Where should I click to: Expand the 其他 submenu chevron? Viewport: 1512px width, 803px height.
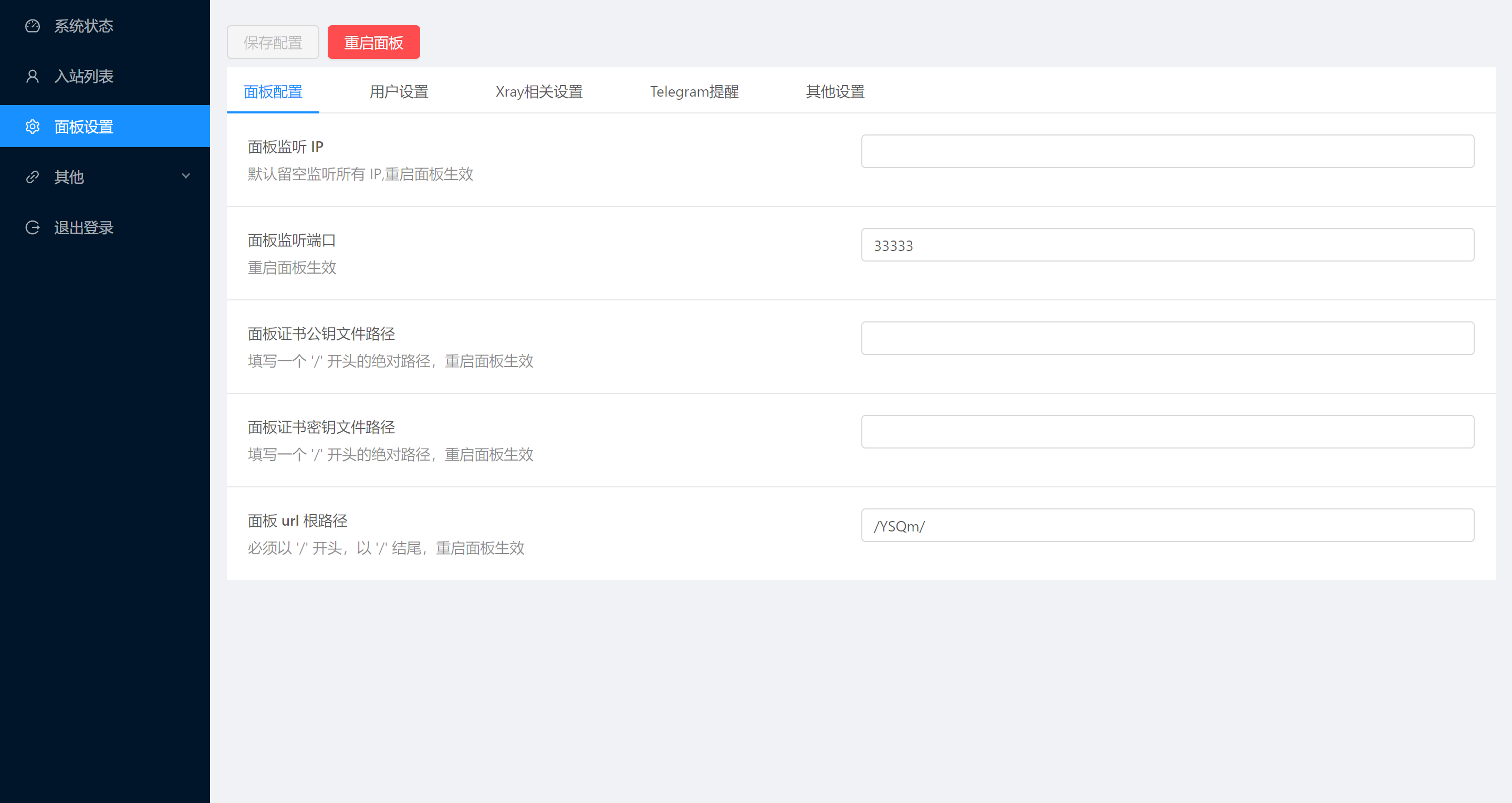pyautogui.click(x=186, y=176)
